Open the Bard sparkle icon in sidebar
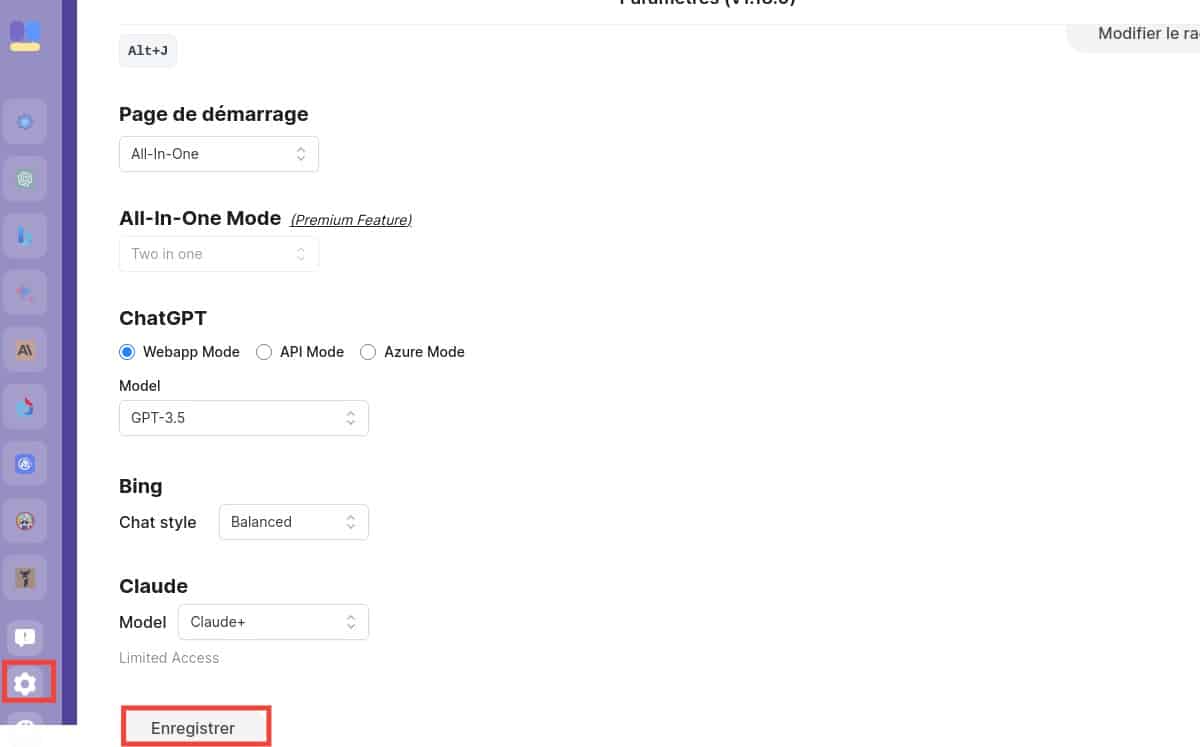1200x747 pixels. pyautogui.click(x=25, y=293)
